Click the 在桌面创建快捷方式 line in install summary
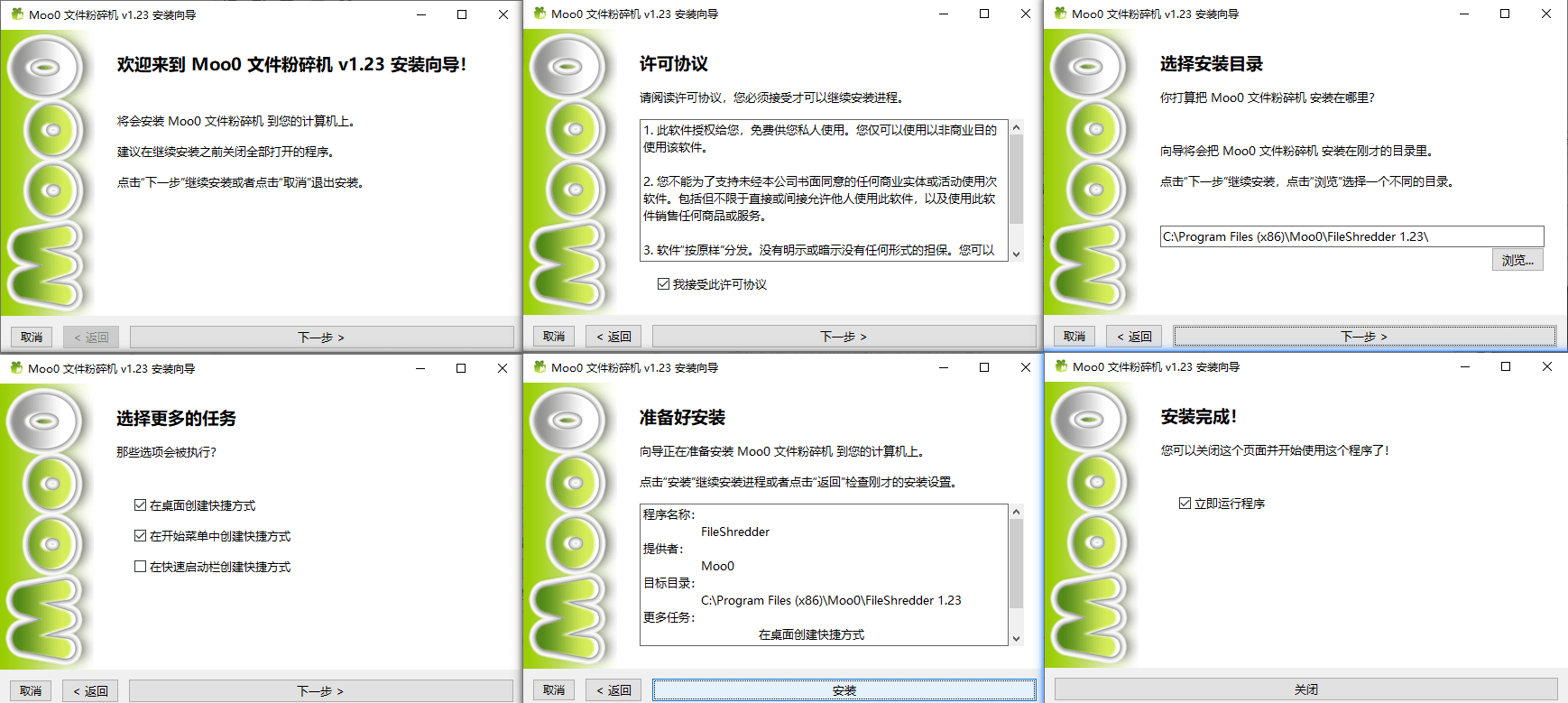 pos(811,634)
